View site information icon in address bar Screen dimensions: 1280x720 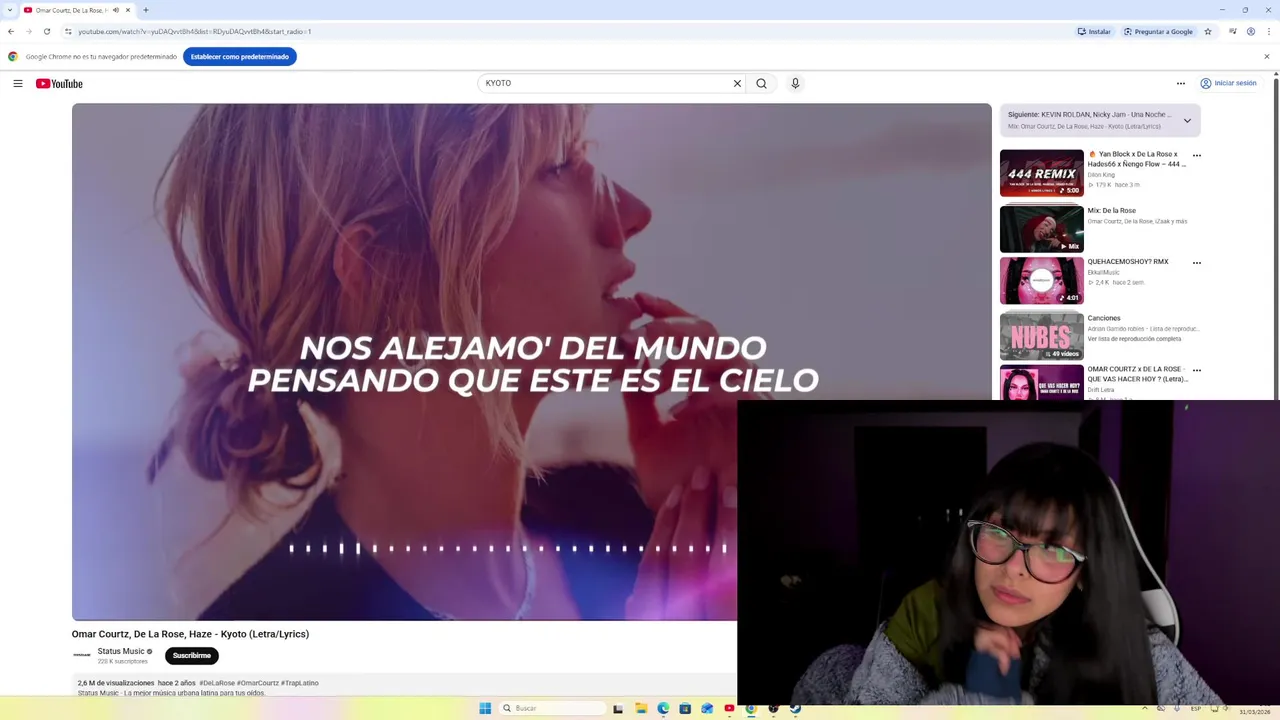click(67, 32)
